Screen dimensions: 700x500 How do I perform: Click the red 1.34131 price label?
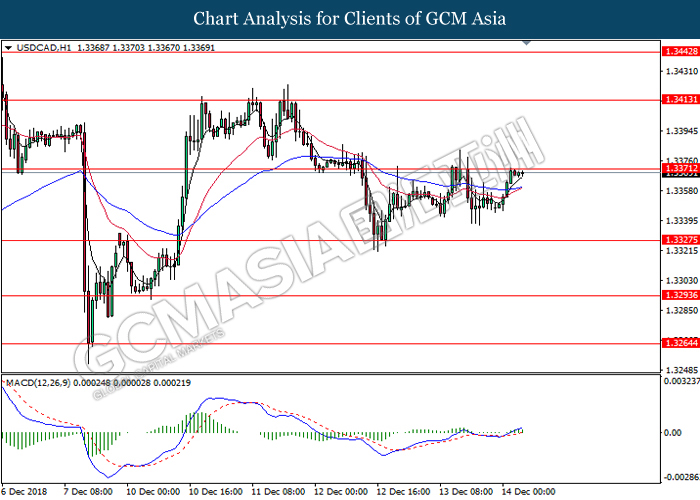coord(680,100)
